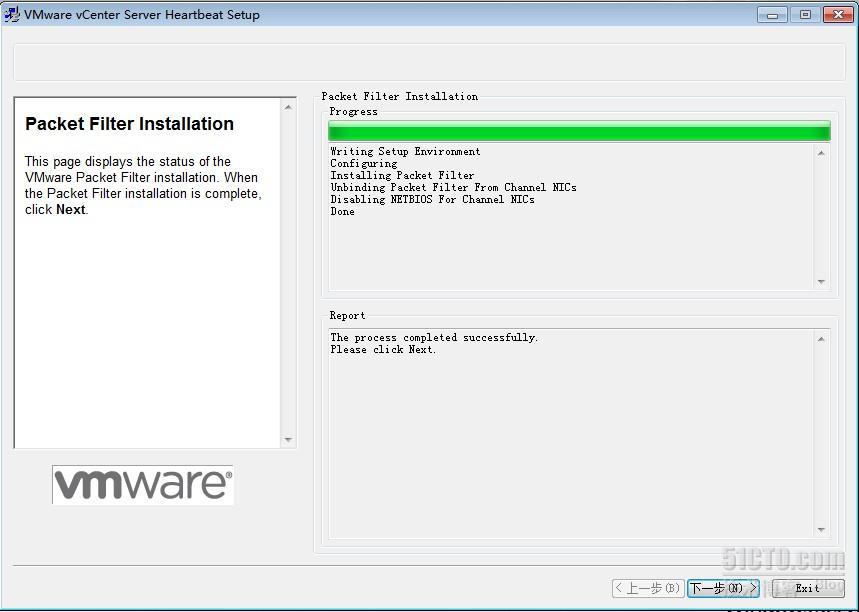
Task: Select the 'Done' log line
Action: 342,211
